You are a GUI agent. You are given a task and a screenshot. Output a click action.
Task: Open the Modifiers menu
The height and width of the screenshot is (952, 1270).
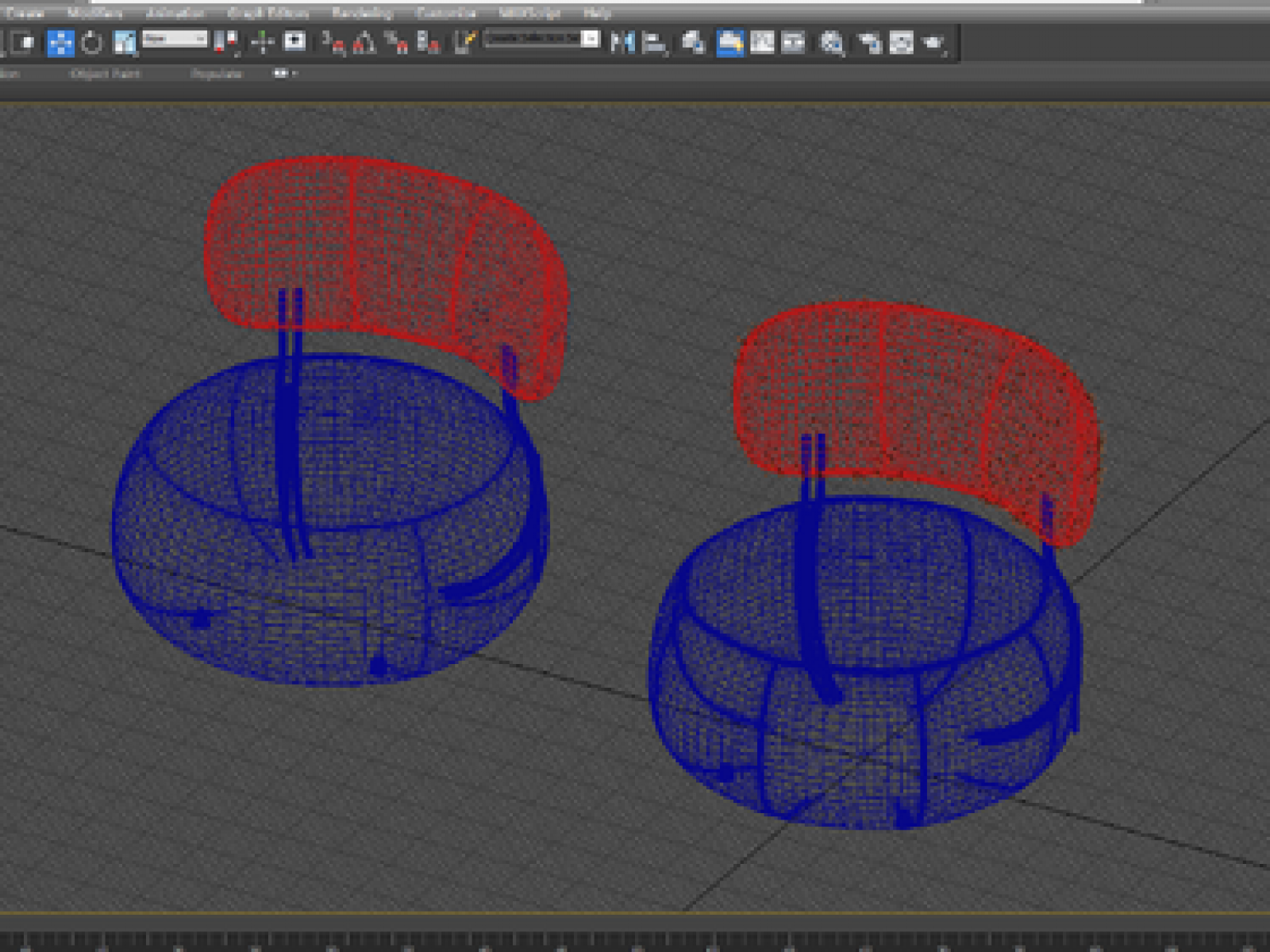pyautogui.click(x=95, y=13)
